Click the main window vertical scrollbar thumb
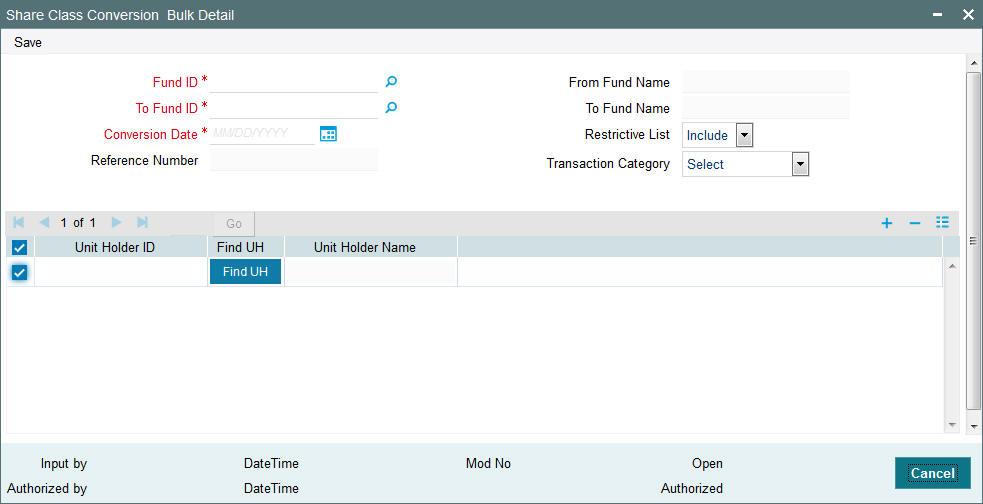The image size is (983, 504). click(x=973, y=241)
